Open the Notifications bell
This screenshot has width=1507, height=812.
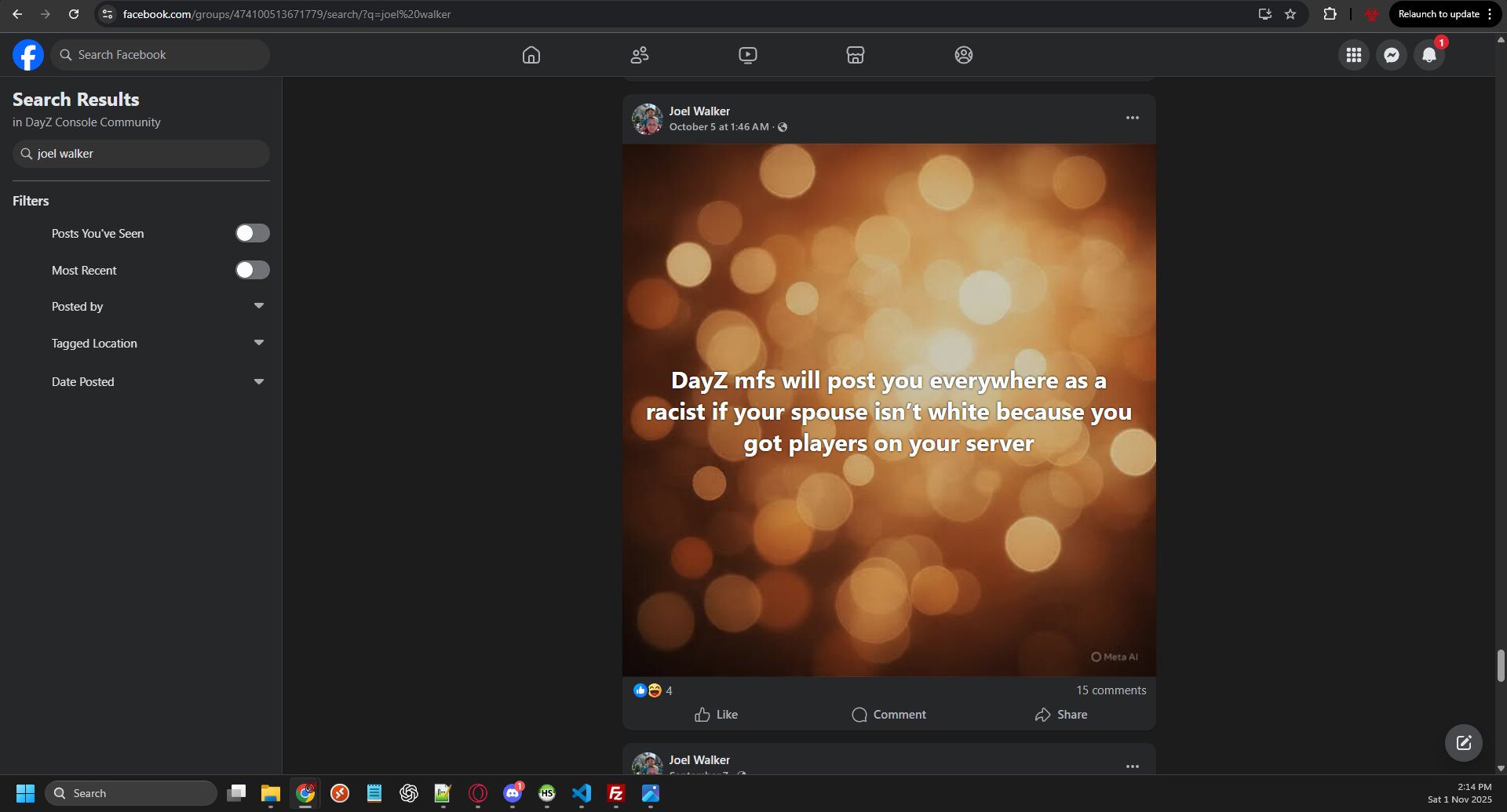click(1429, 55)
